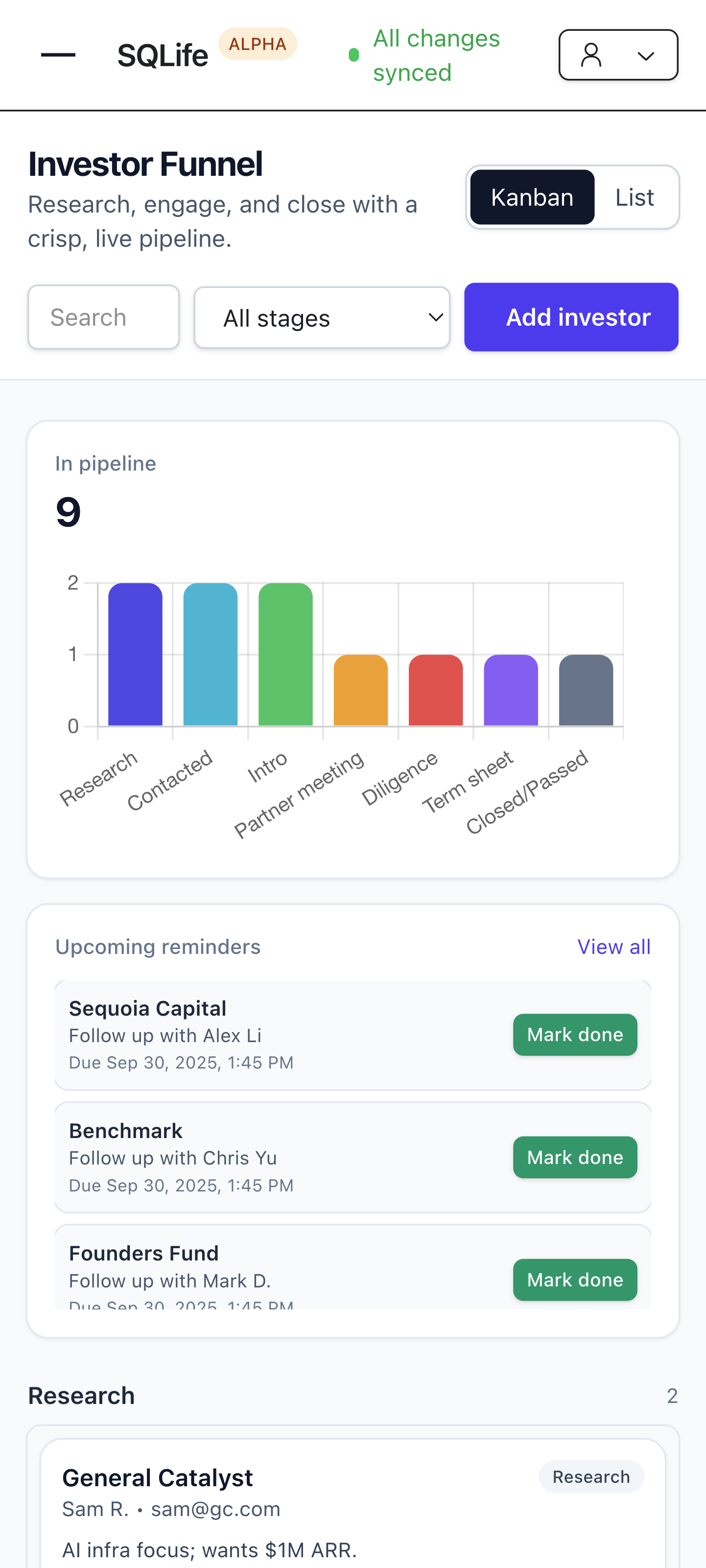
Task: Switch to List view
Action: (634, 197)
